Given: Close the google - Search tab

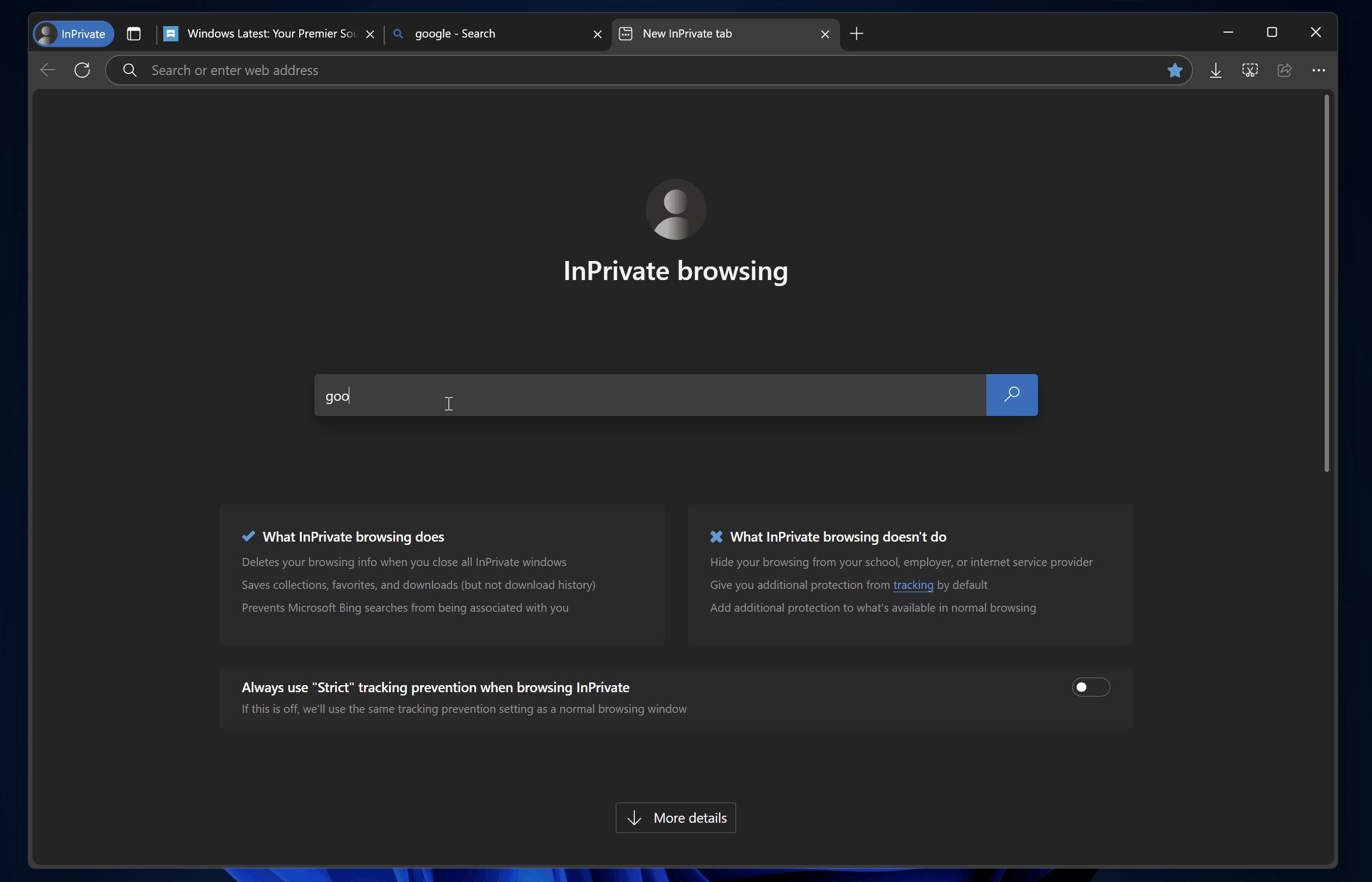Looking at the screenshot, I should [597, 34].
